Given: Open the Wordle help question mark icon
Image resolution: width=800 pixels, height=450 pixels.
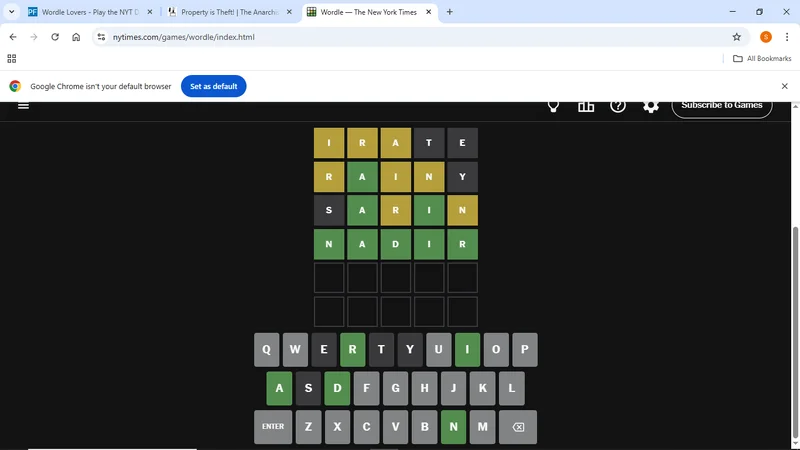Looking at the screenshot, I should pyautogui.click(x=618, y=106).
